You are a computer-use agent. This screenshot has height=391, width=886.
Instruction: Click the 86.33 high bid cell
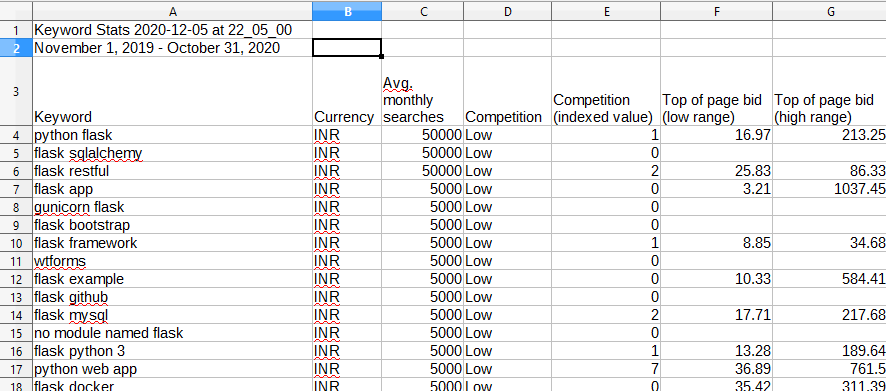click(829, 171)
